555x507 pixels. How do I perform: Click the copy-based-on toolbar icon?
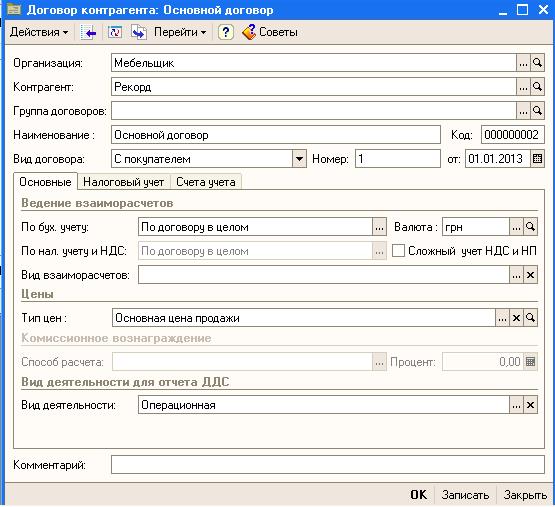[x=139, y=33]
